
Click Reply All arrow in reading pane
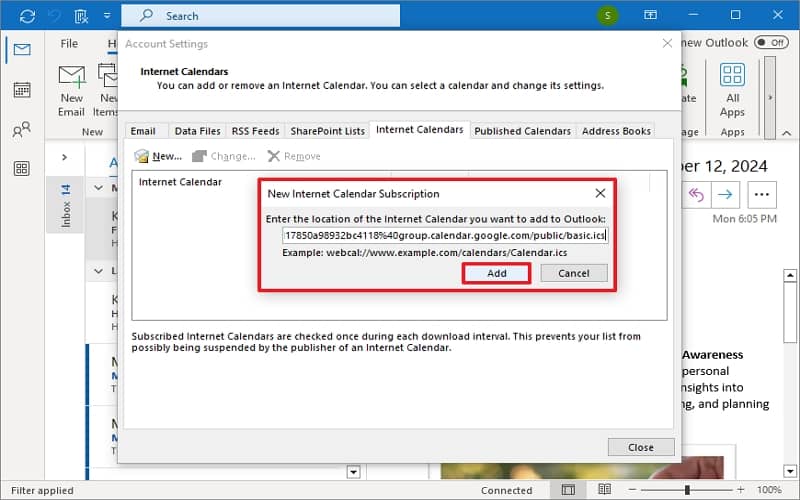tap(696, 194)
